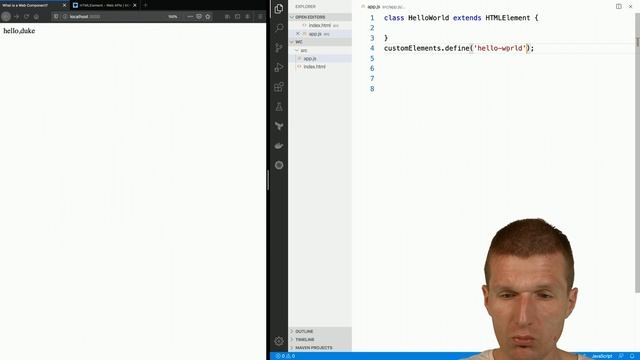This screenshot has height=360, width=640.
Task: Go forward in the browser
Action: click(16, 17)
